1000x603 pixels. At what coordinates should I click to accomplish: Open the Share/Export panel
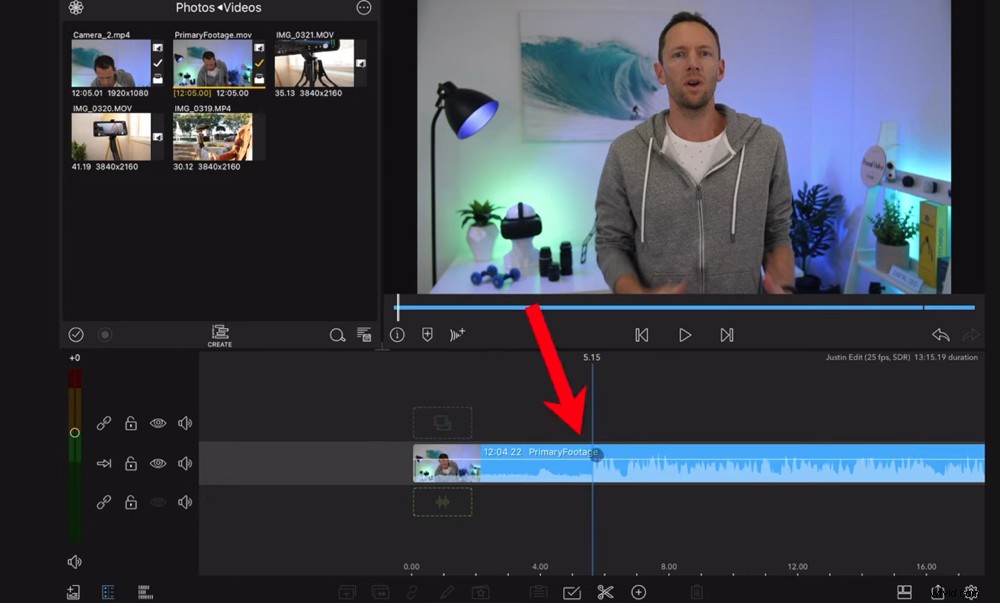point(937,591)
